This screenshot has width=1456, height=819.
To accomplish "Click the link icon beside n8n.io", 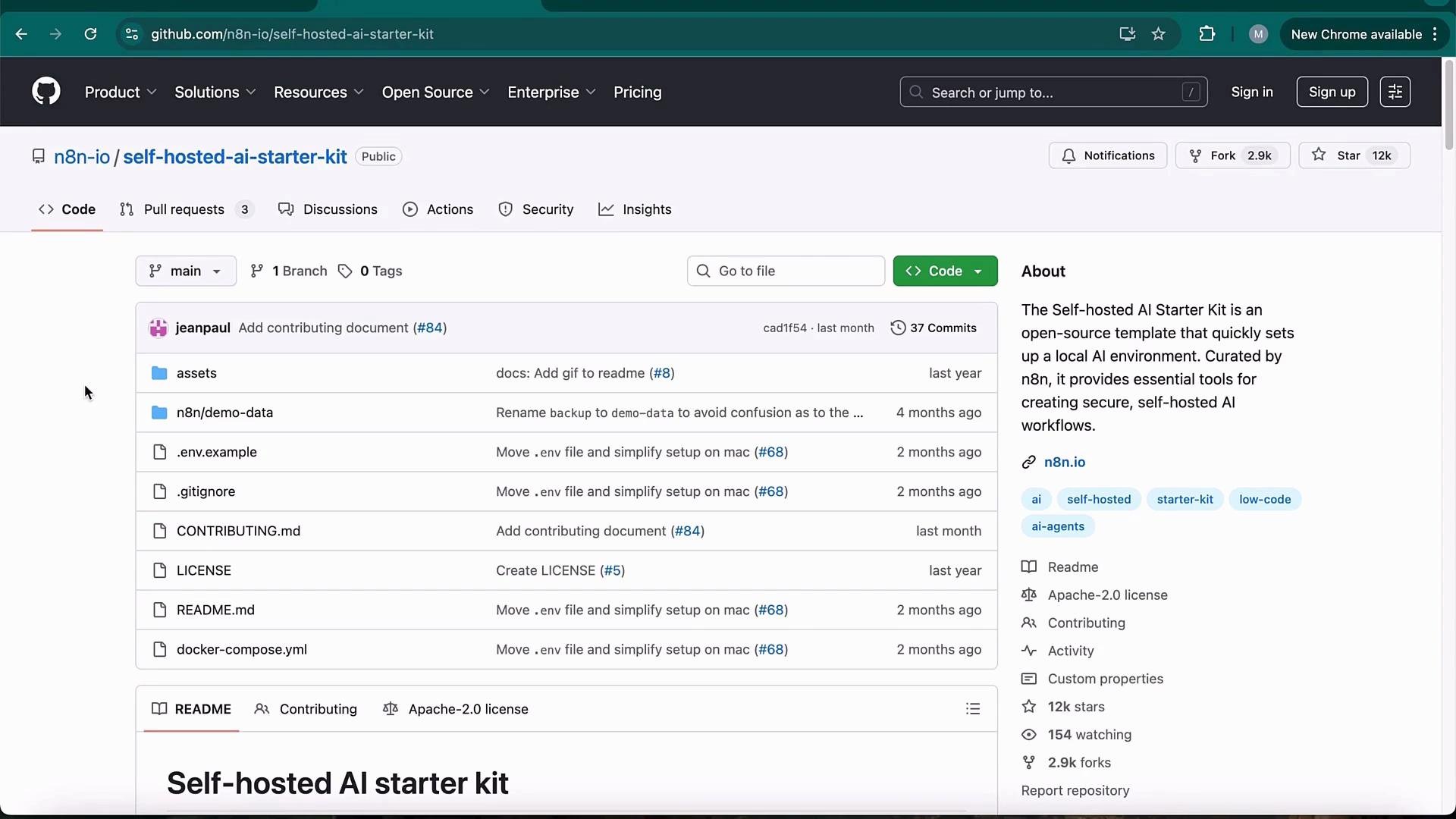I will [x=1029, y=462].
